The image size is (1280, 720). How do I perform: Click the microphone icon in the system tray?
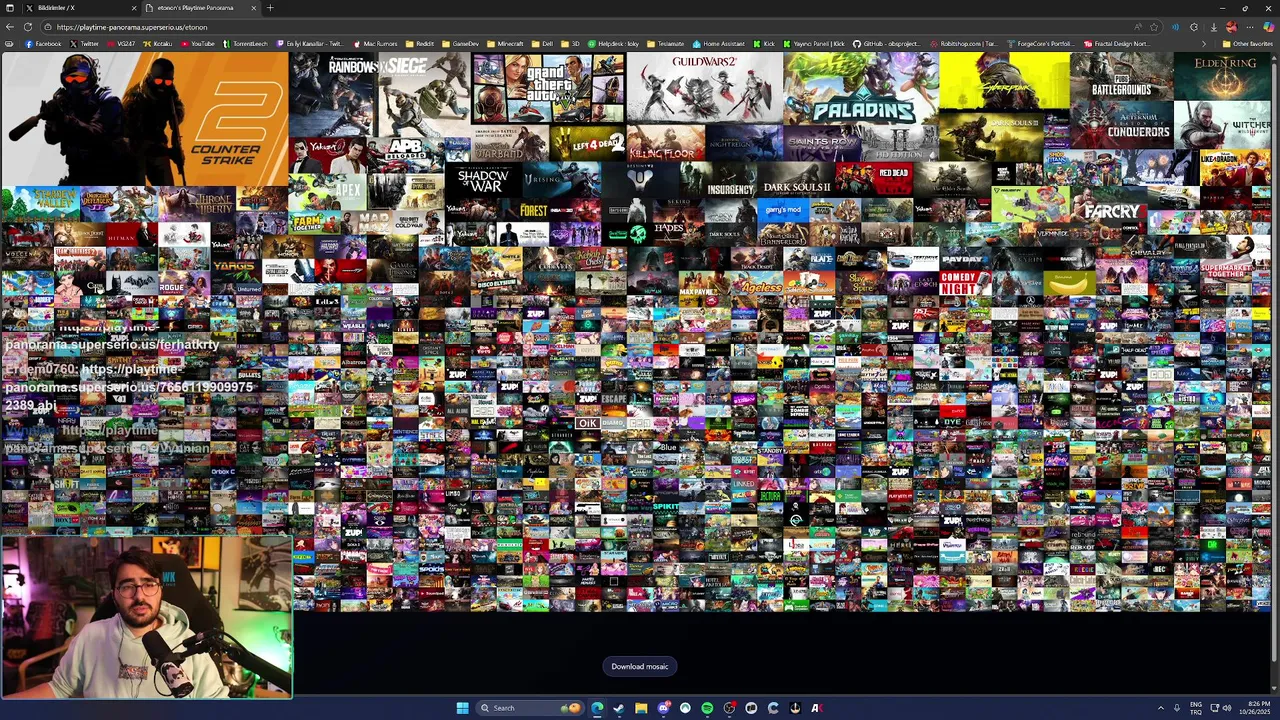click(1177, 708)
